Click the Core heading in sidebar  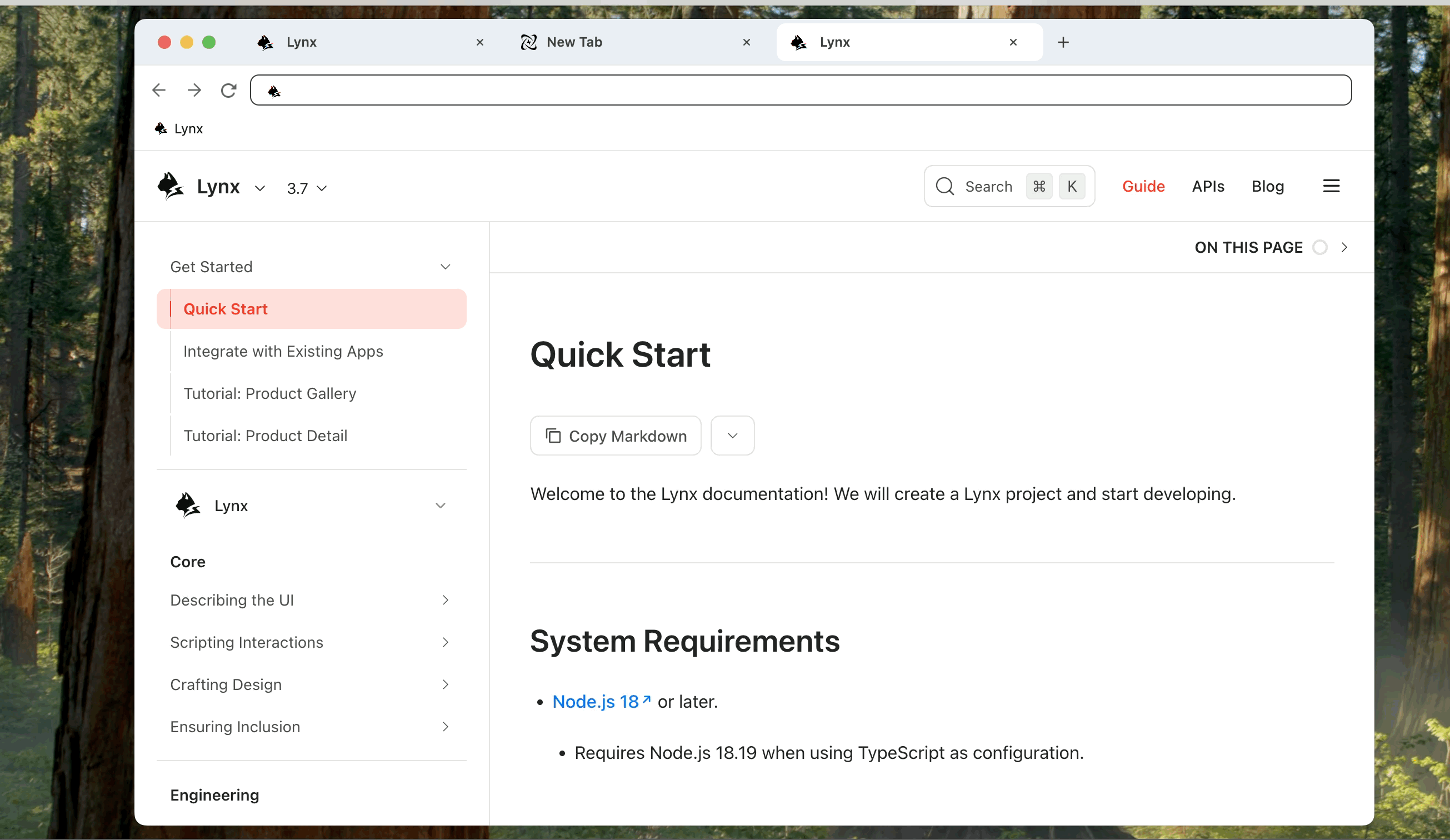coord(188,562)
